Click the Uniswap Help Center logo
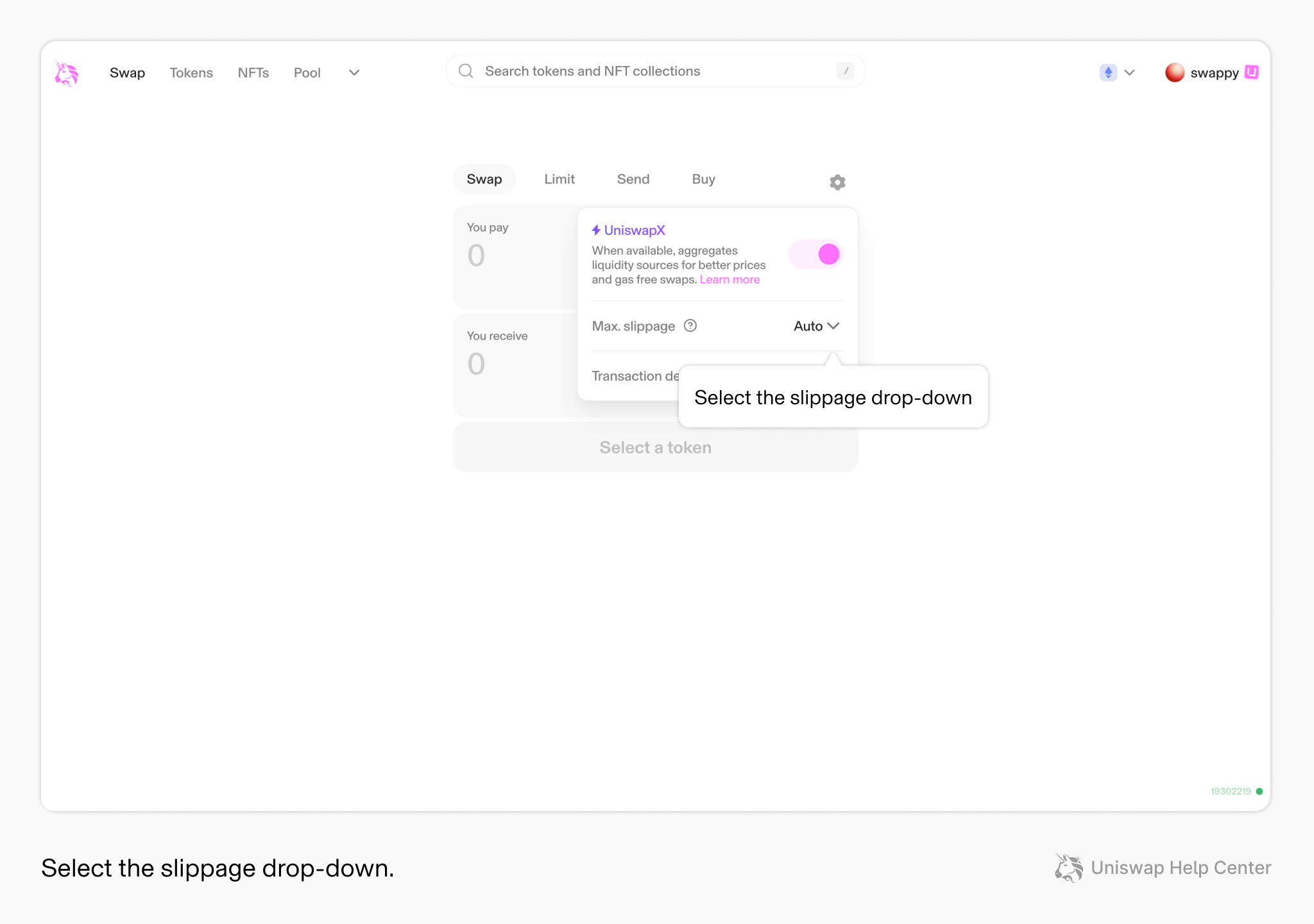Viewport: 1314px width, 924px height. 1068,868
